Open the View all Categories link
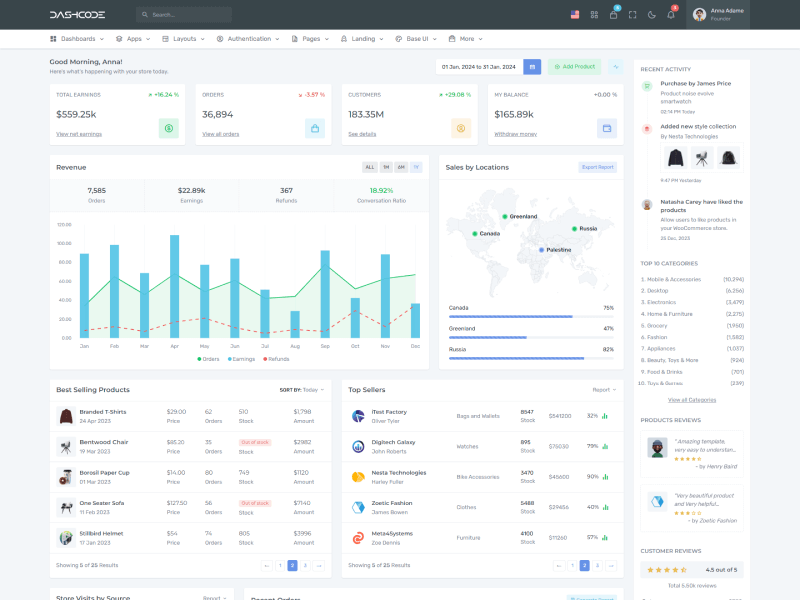The image size is (800, 600). (x=692, y=399)
